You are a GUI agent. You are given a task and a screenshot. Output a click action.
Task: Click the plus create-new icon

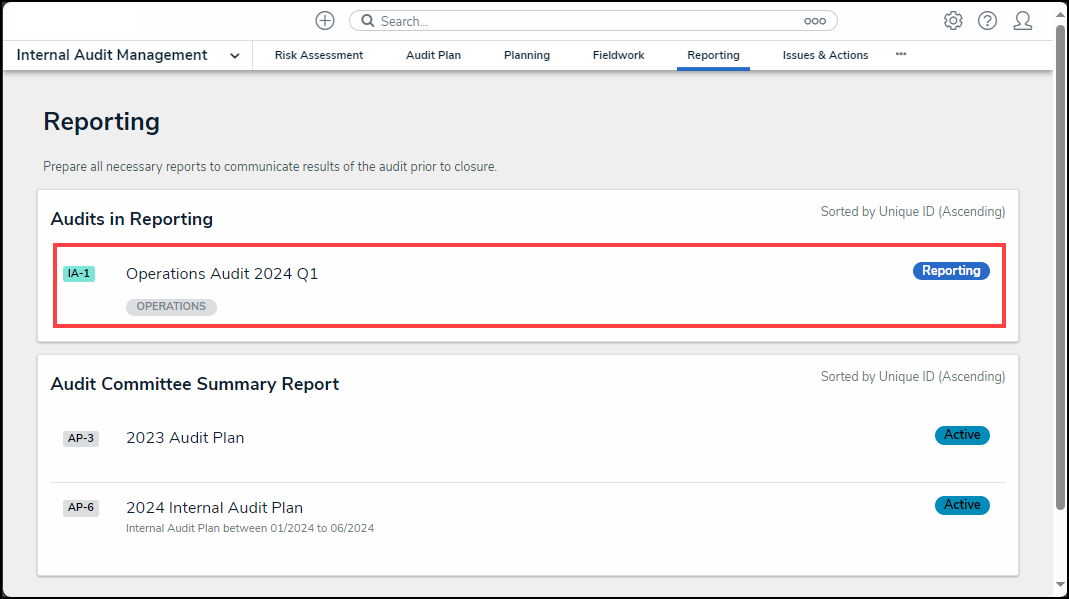coord(325,21)
